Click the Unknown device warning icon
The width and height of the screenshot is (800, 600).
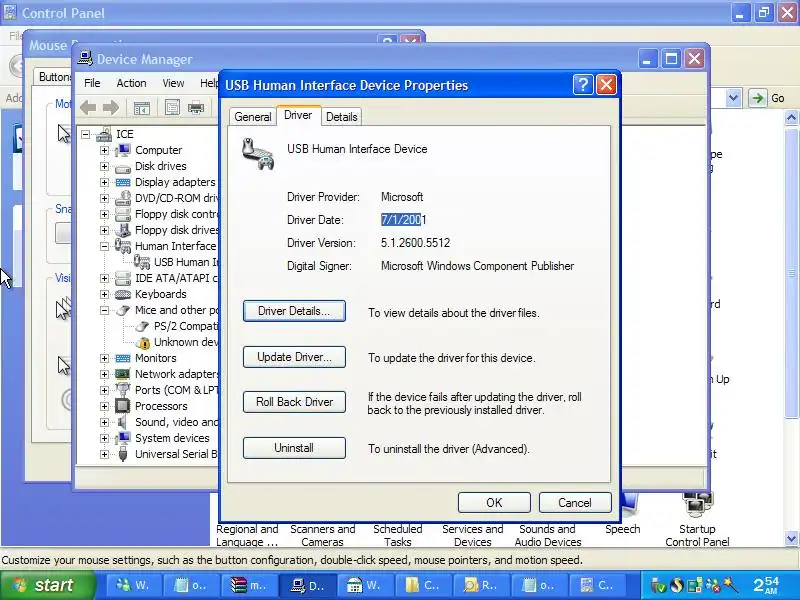point(143,342)
